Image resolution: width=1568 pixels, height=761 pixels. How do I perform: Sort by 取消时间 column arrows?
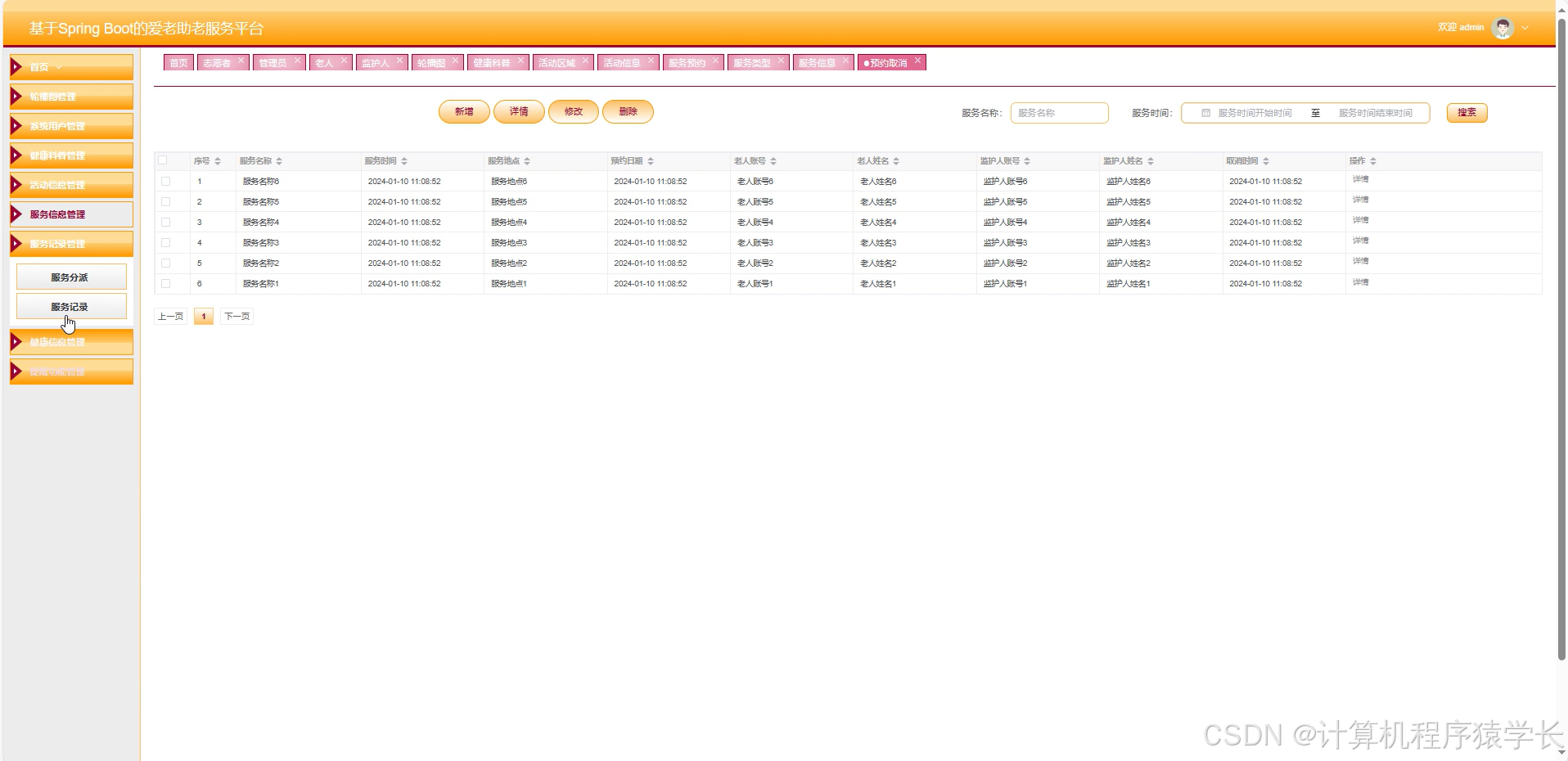click(x=1266, y=161)
